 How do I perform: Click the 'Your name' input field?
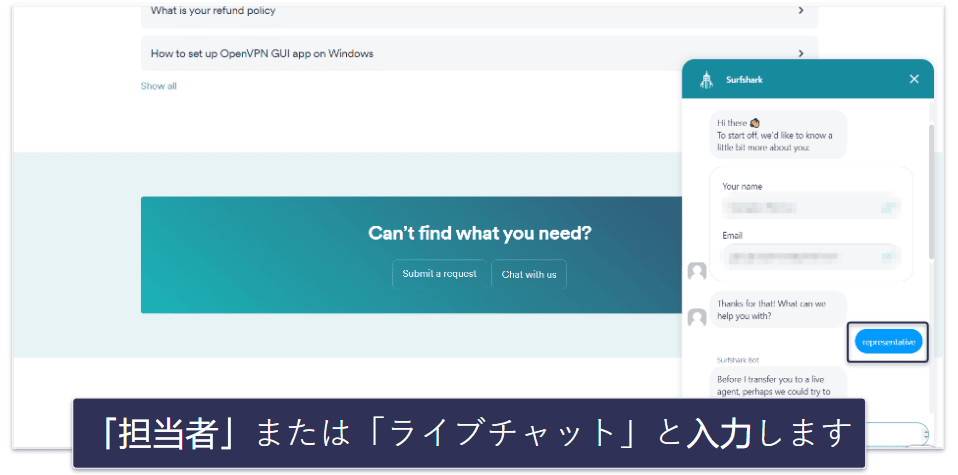click(x=811, y=207)
